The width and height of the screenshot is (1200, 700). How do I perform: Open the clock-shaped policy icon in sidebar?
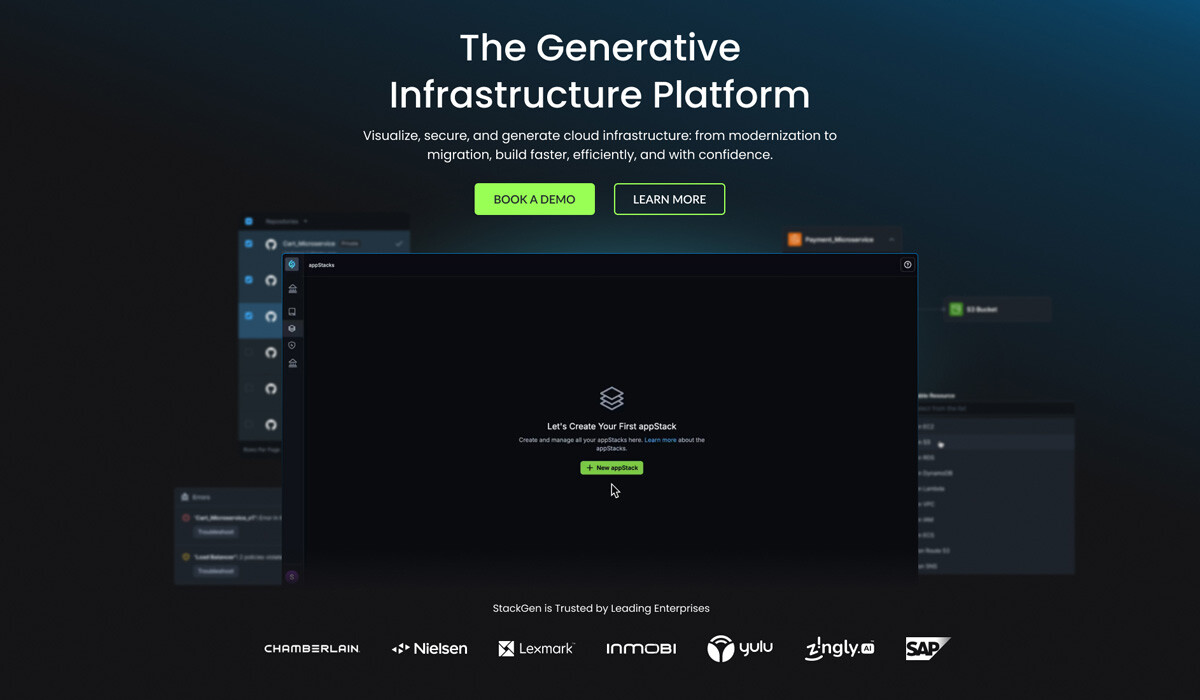[x=291, y=345]
